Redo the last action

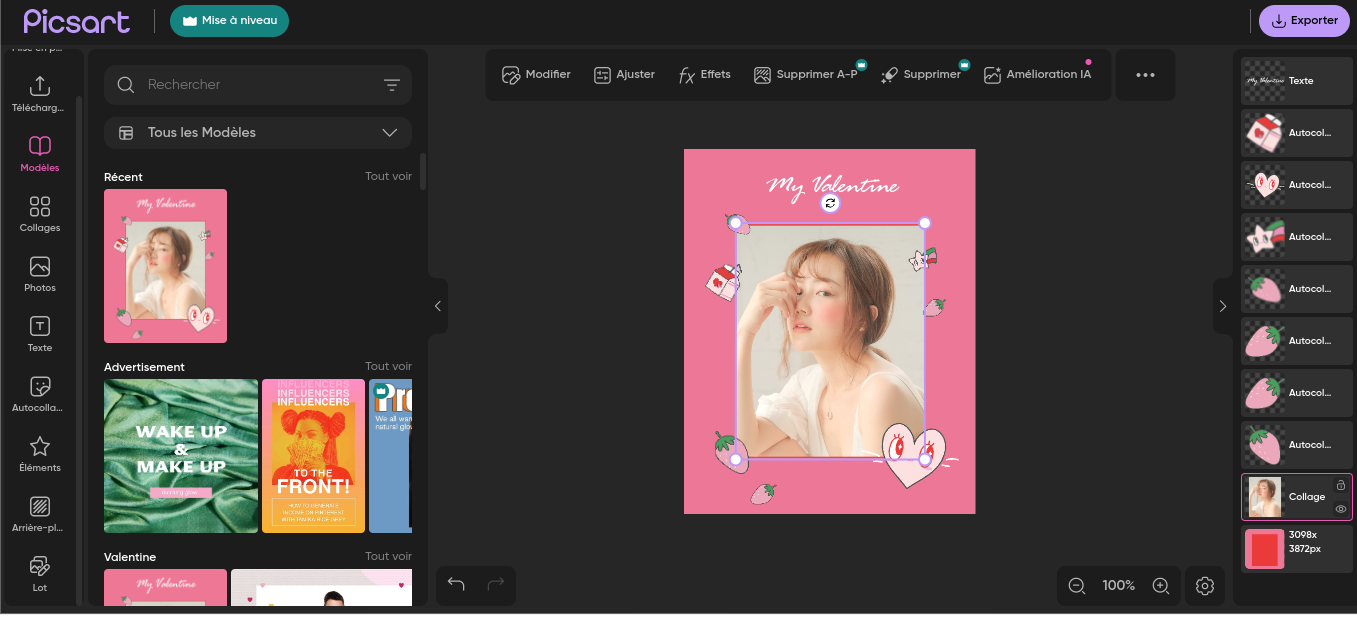(495, 585)
